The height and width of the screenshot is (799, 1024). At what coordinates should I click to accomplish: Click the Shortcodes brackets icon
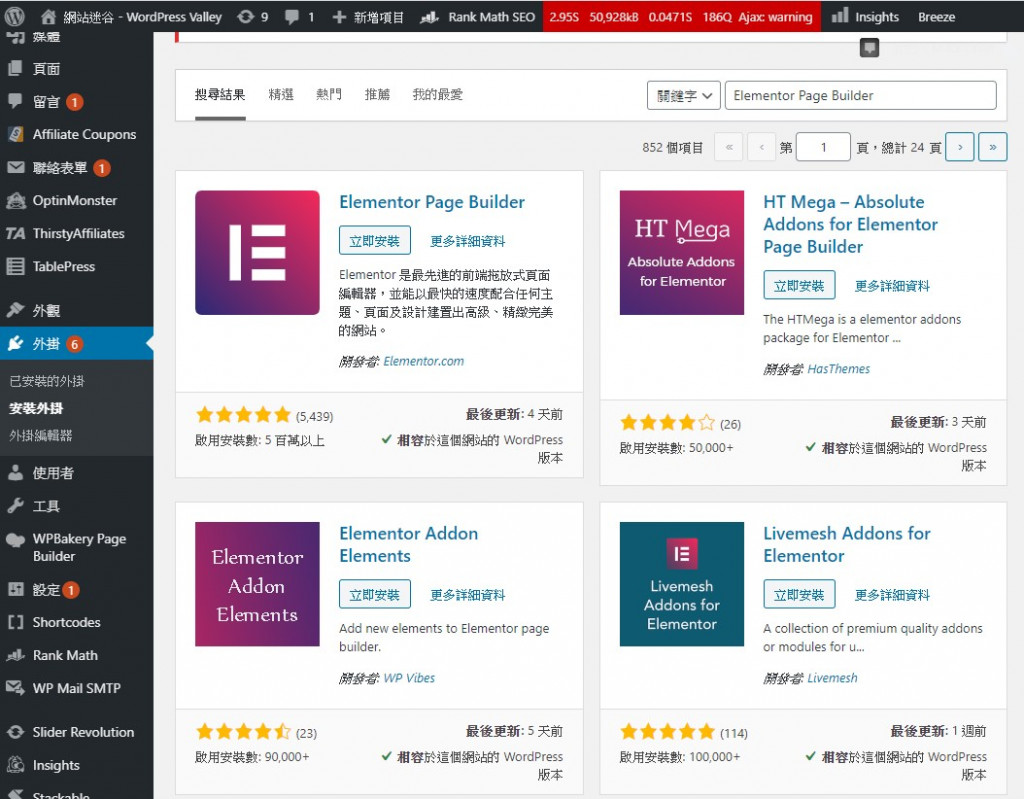click(x=15, y=622)
